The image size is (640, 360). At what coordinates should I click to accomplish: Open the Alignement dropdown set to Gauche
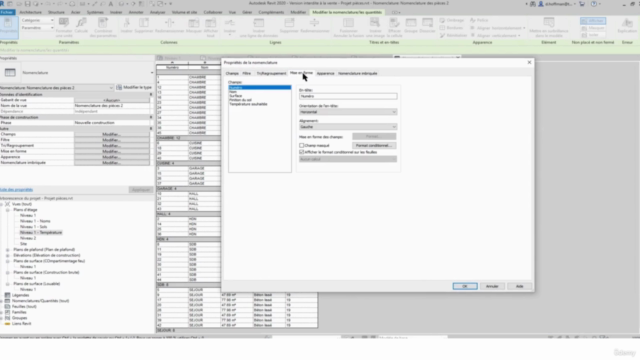(x=348, y=127)
